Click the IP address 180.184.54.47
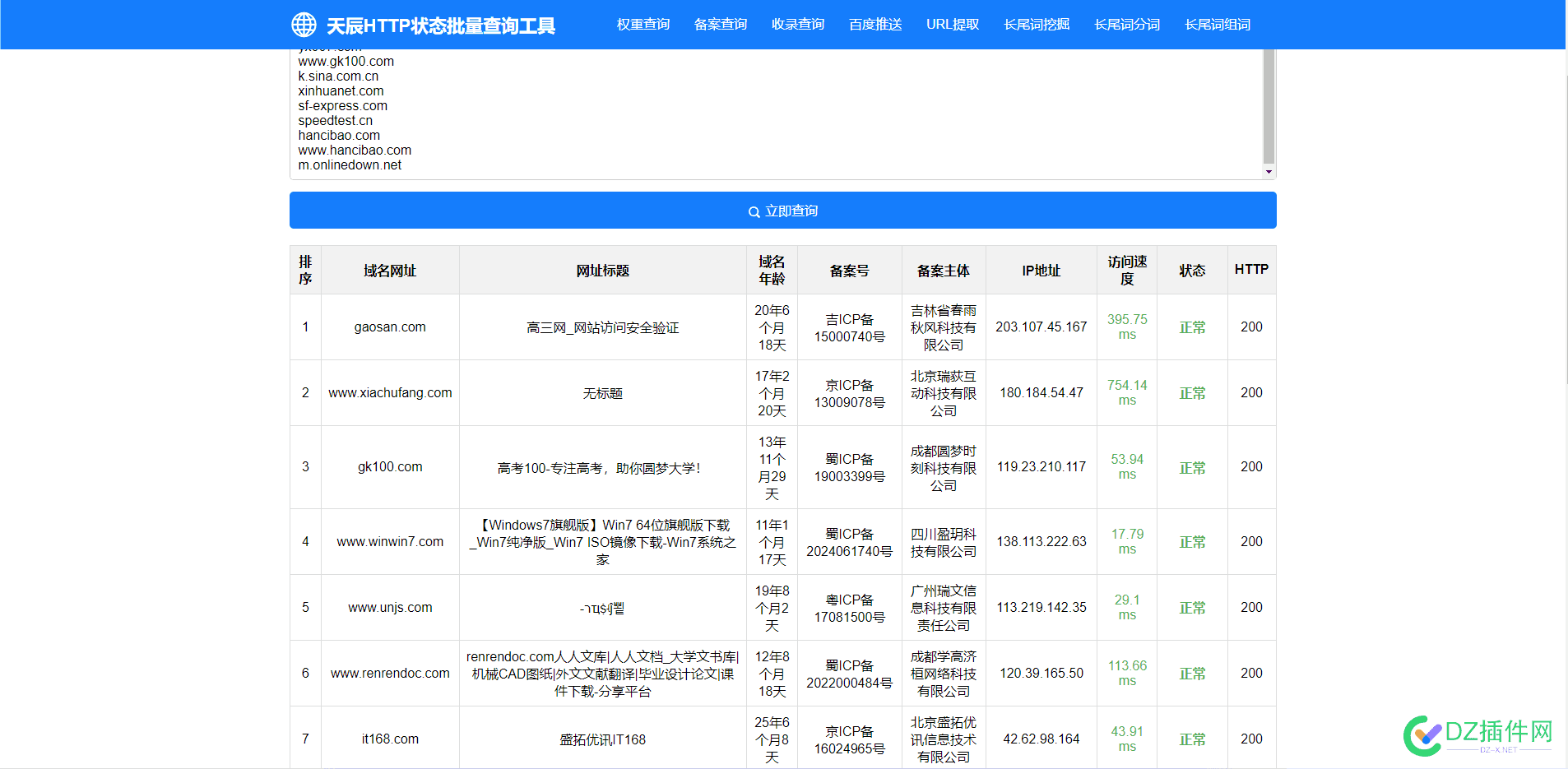1568x769 pixels. tap(1041, 393)
